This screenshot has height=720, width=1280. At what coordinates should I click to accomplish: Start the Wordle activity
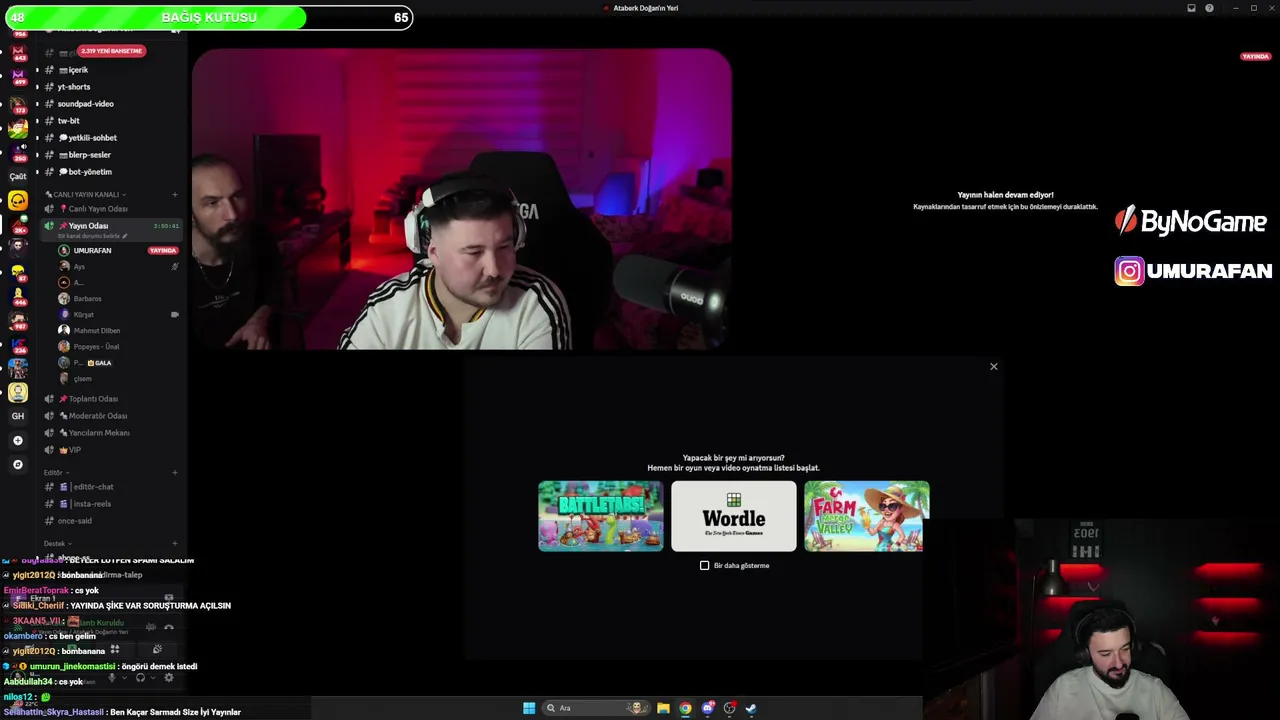coord(734,516)
